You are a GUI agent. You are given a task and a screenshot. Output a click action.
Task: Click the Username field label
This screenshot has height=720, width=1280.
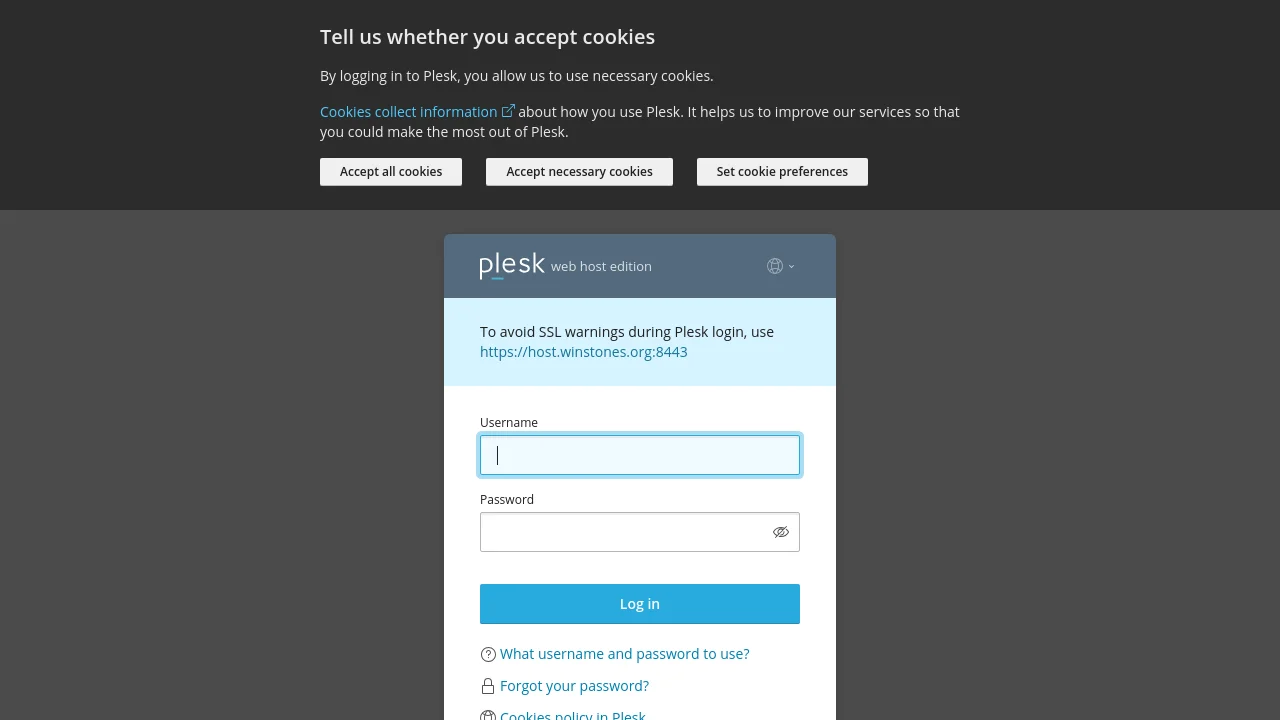[x=508, y=422]
